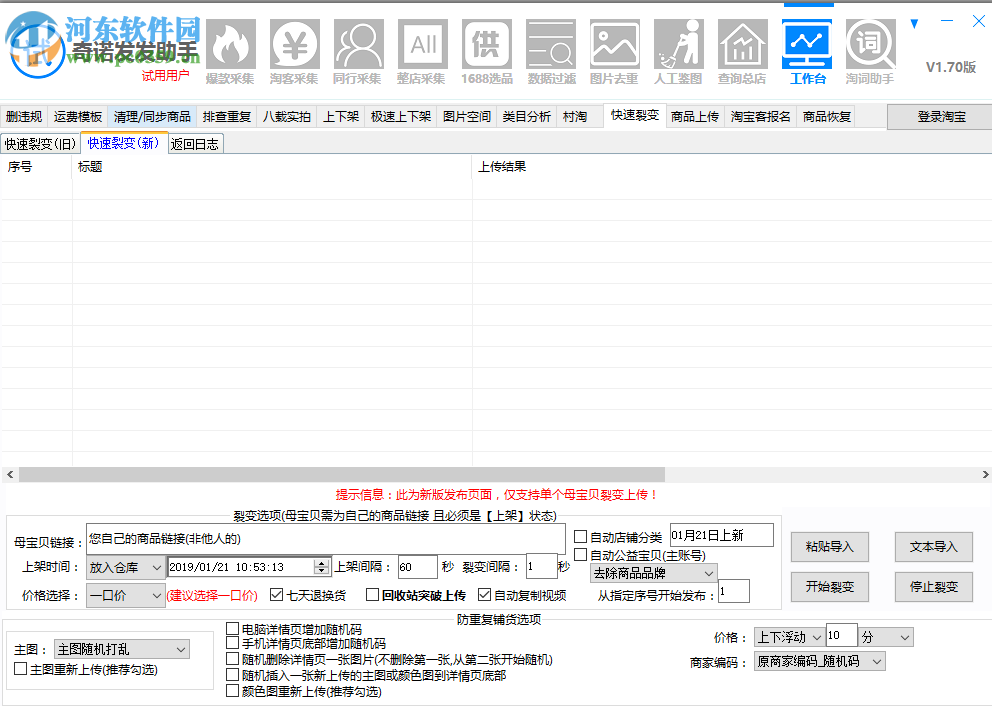Open the 商品上传 tab
The width and height of the screenshot is (992, 706).
(x=695, y=116)
